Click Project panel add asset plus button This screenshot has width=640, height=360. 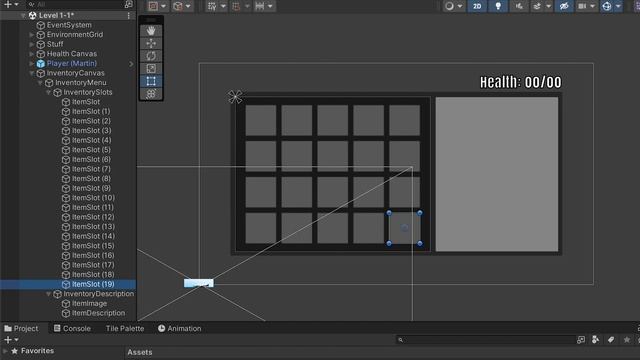click(x=8, y=340)
